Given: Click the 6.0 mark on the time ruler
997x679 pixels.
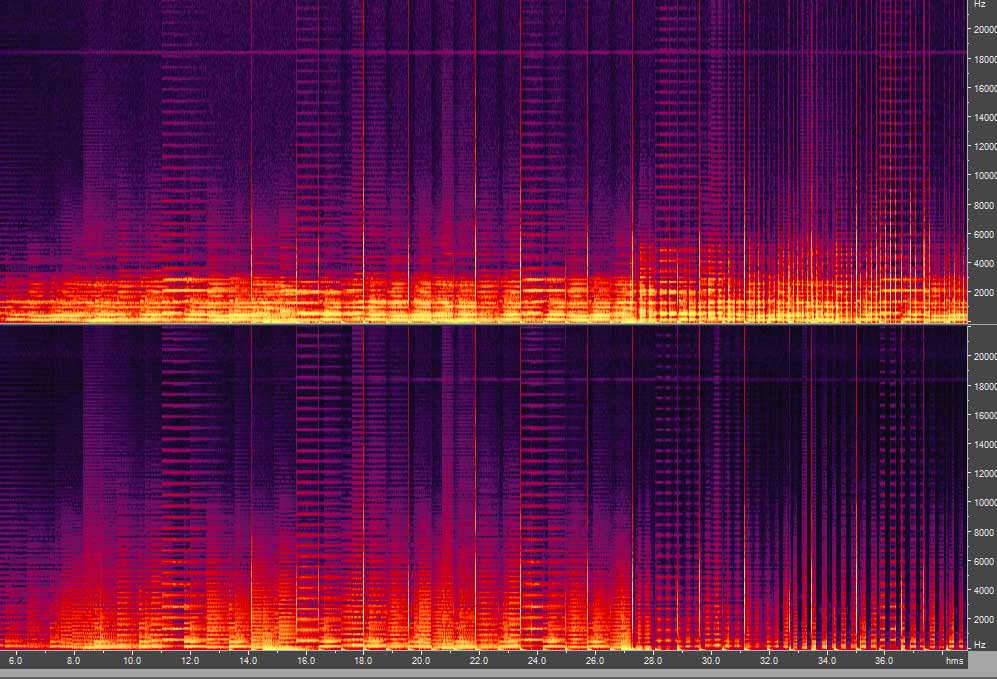Looking at the screenshot, I should point(15,661).
